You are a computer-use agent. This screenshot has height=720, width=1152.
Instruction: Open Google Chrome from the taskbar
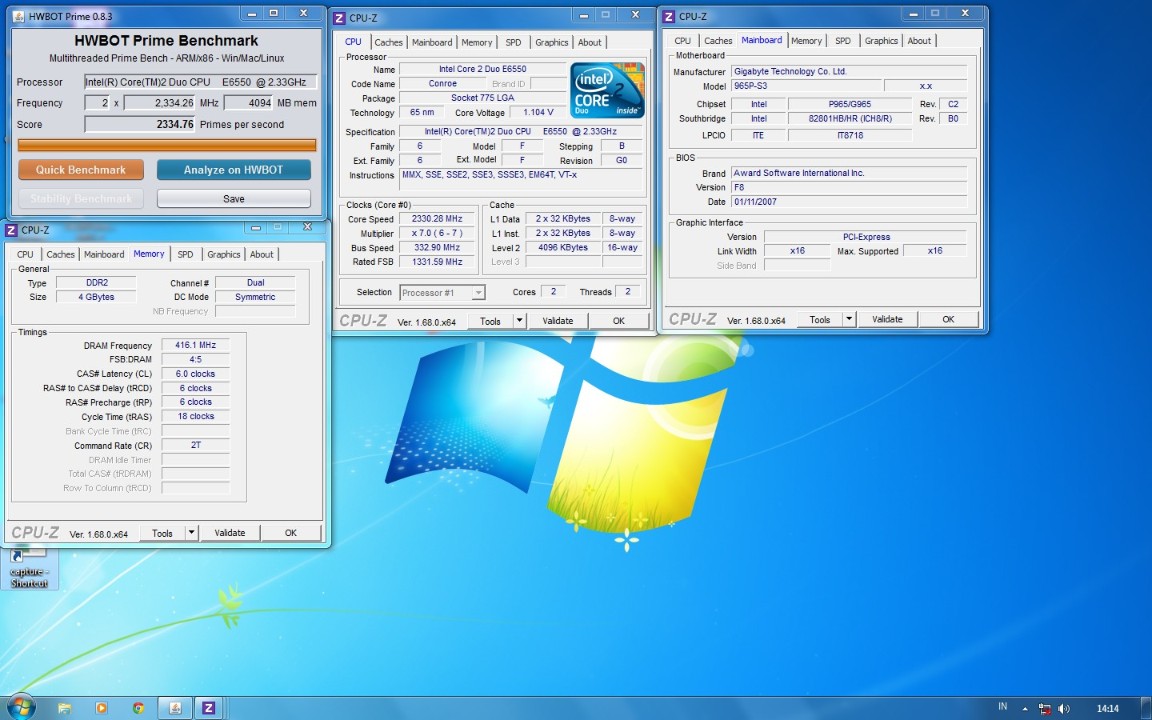[138, 708]
